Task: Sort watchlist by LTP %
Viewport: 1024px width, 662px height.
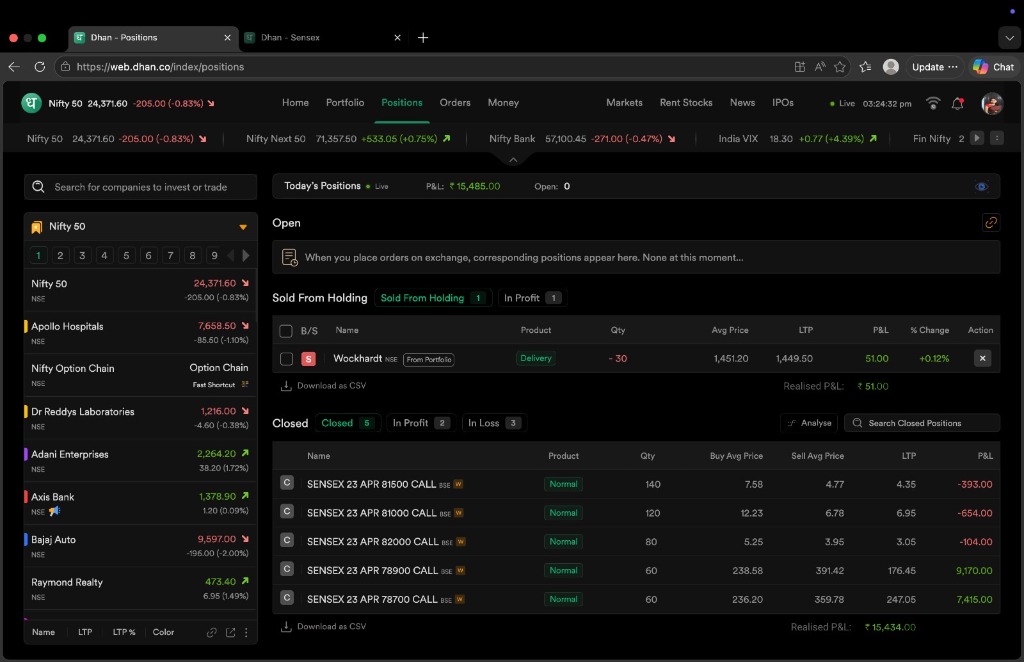Action: point(124,633)
